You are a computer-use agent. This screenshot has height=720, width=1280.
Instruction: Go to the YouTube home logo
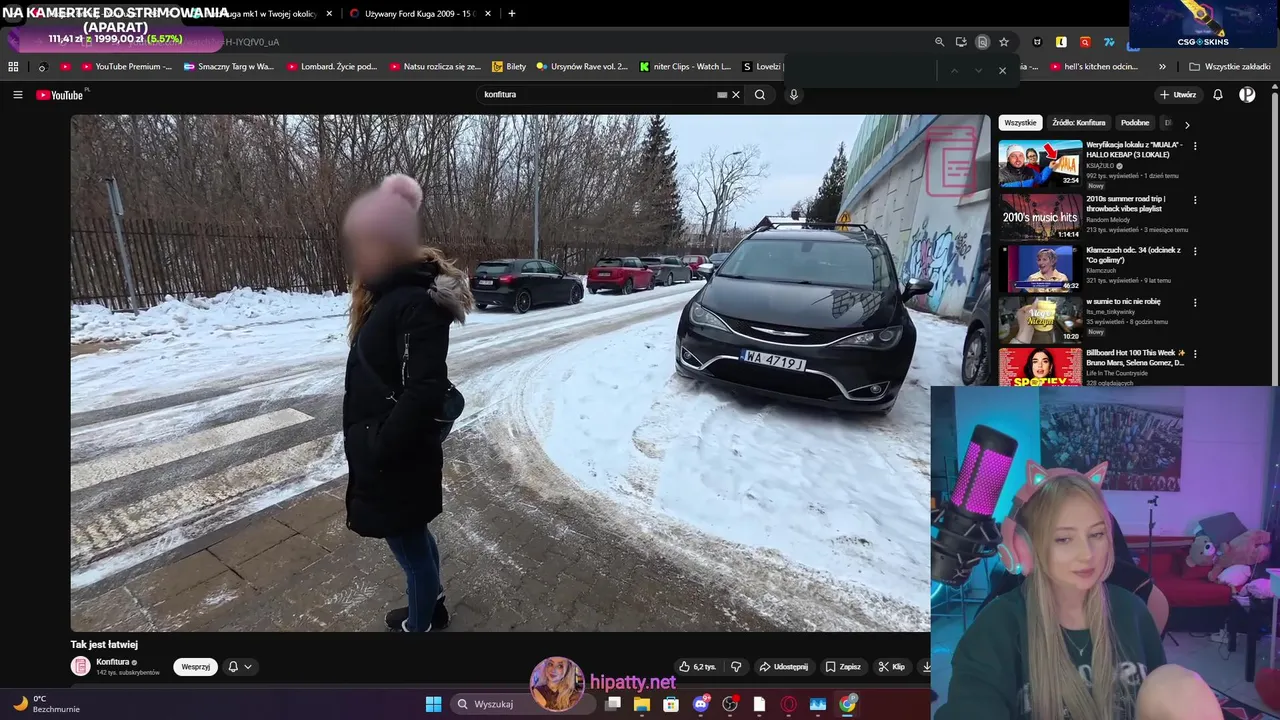coord(60,95)
